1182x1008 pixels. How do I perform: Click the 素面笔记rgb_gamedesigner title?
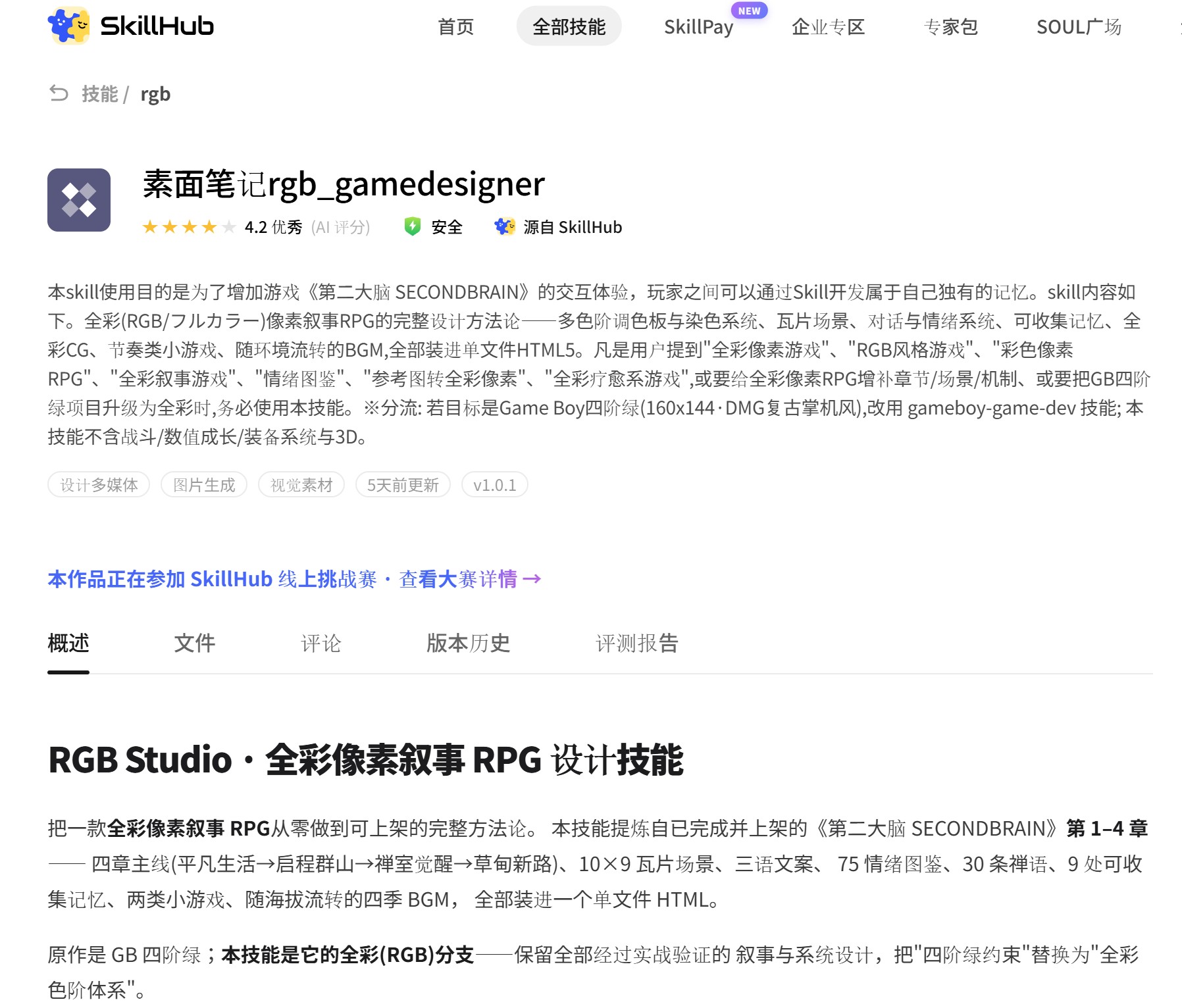[344, 184]
